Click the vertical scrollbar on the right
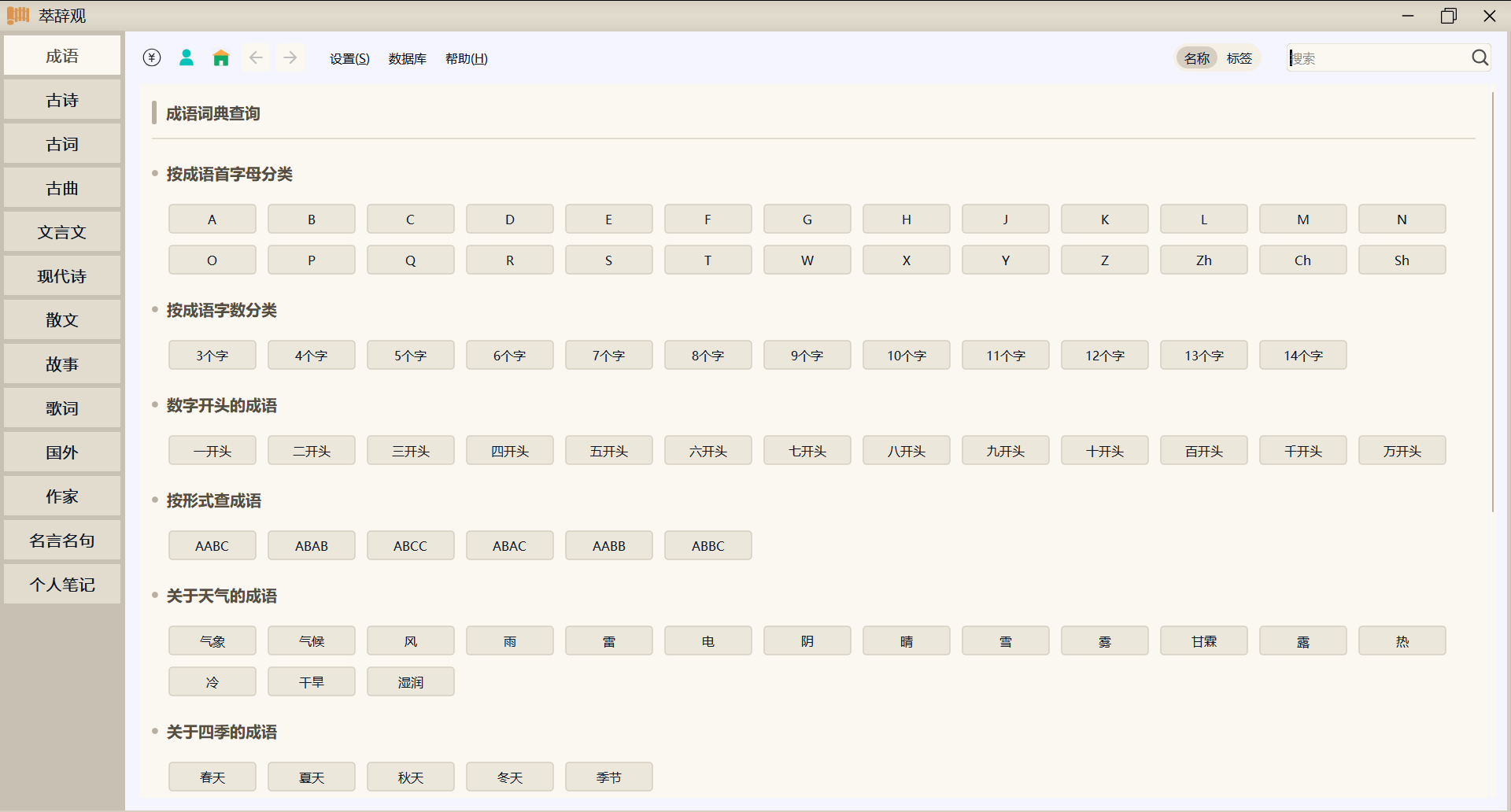This screenshot has width=1511, height=812. (1492, 302)
